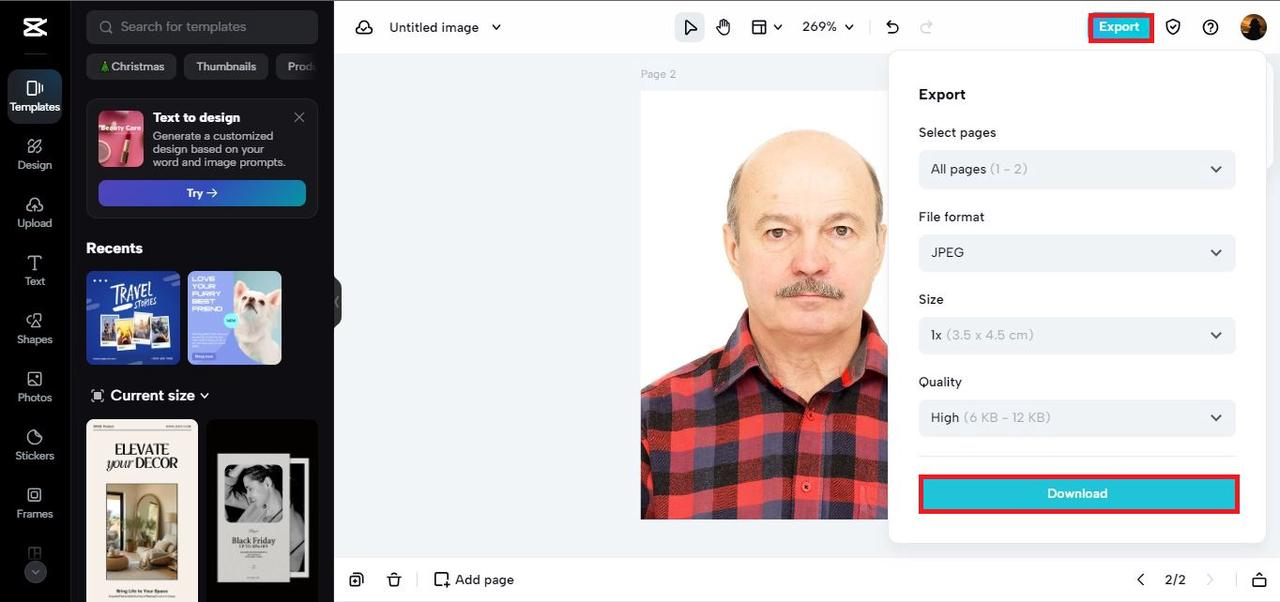This screenshot has width=1280, height=602.
Task: Open the layout options dropdown
Action: 766,27
